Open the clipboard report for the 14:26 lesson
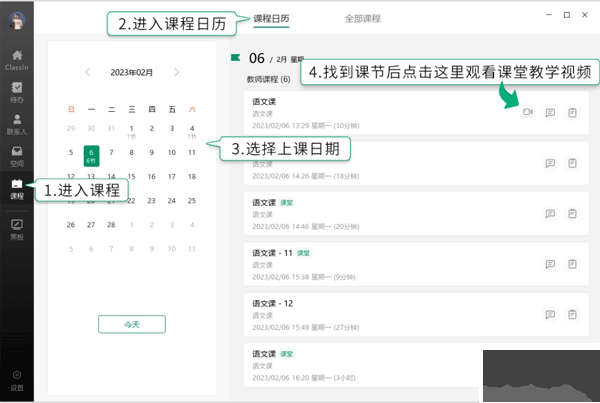 pyautogui.click(x=572, y=163)
